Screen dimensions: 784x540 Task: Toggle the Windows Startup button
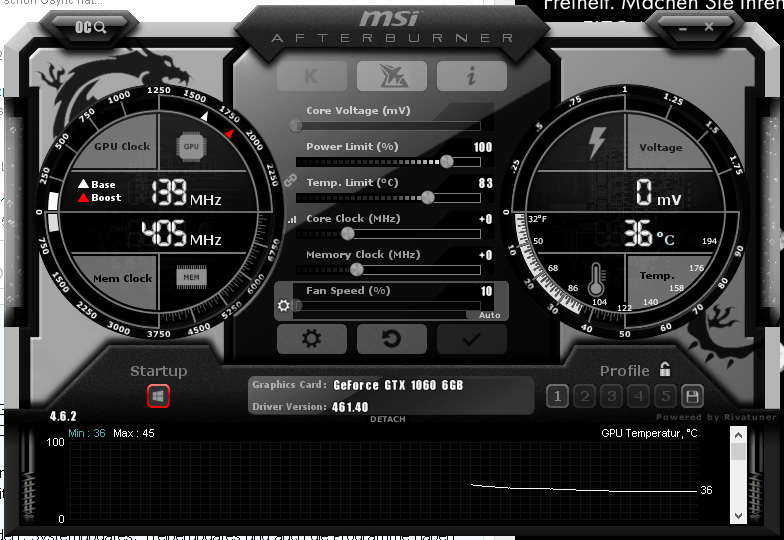[x=158, y=396]
